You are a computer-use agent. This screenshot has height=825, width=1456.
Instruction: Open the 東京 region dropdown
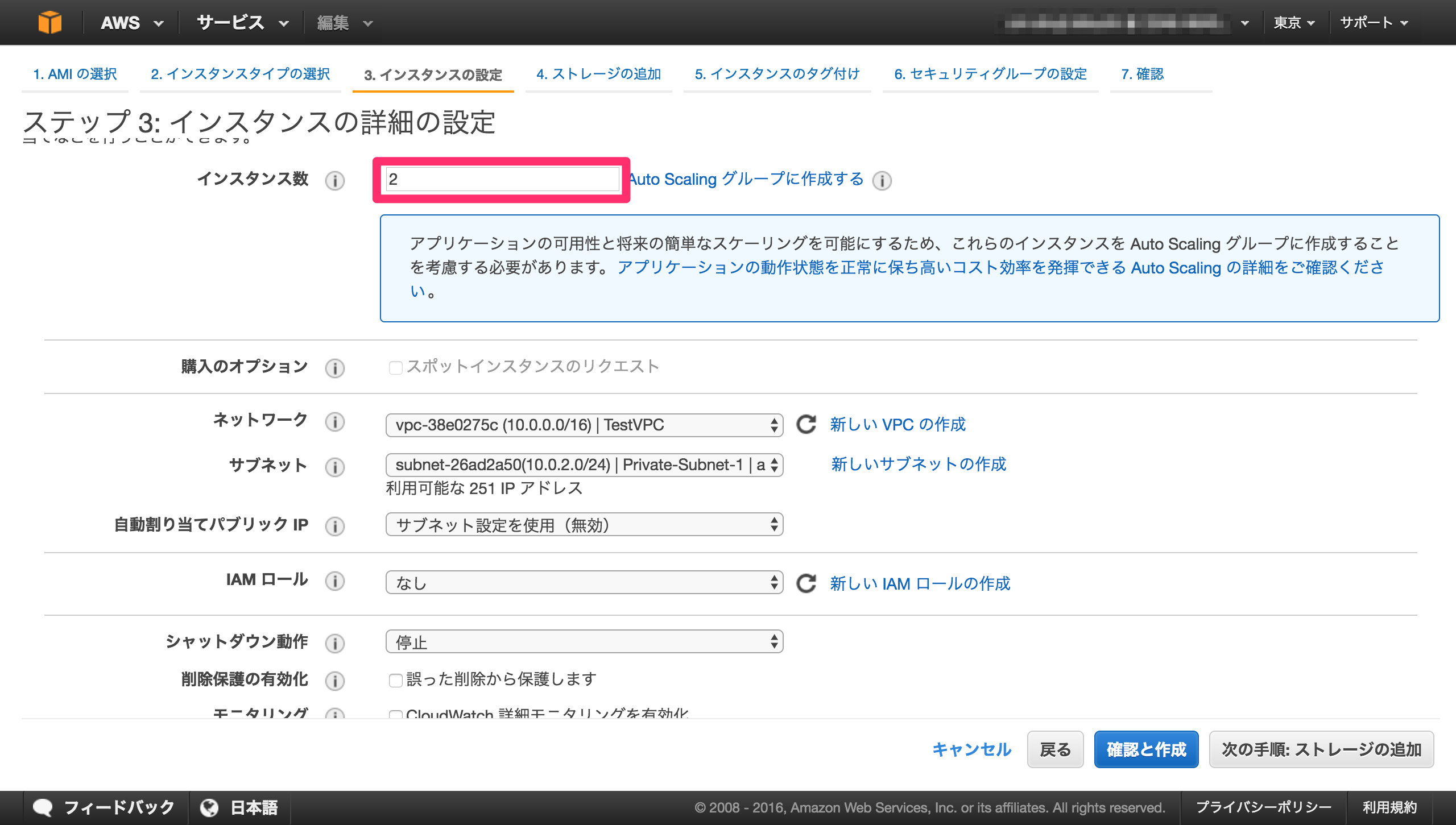click(1294, 23)
